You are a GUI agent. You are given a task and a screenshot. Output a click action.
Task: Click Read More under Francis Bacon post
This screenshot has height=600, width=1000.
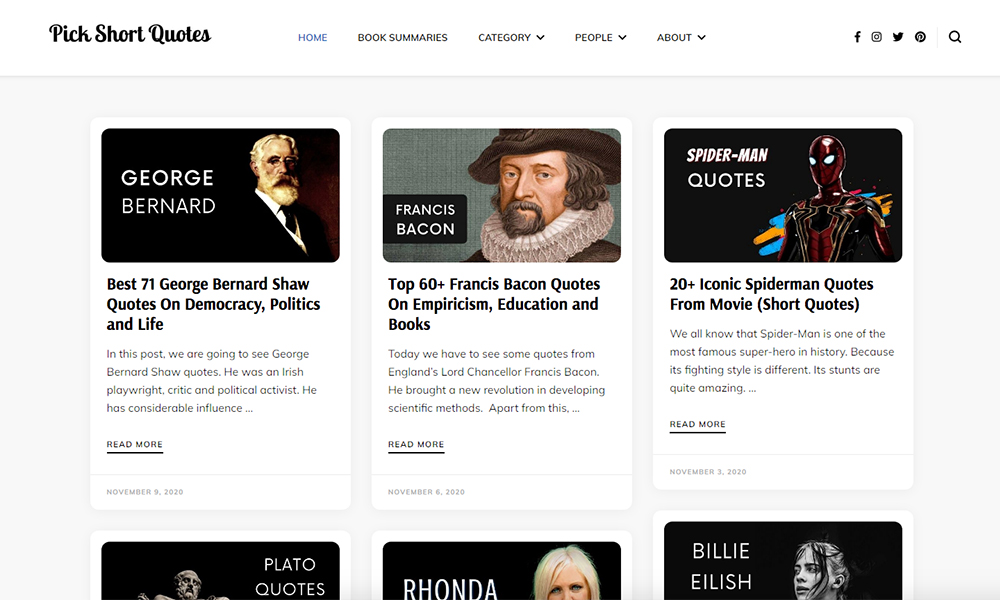416,444
